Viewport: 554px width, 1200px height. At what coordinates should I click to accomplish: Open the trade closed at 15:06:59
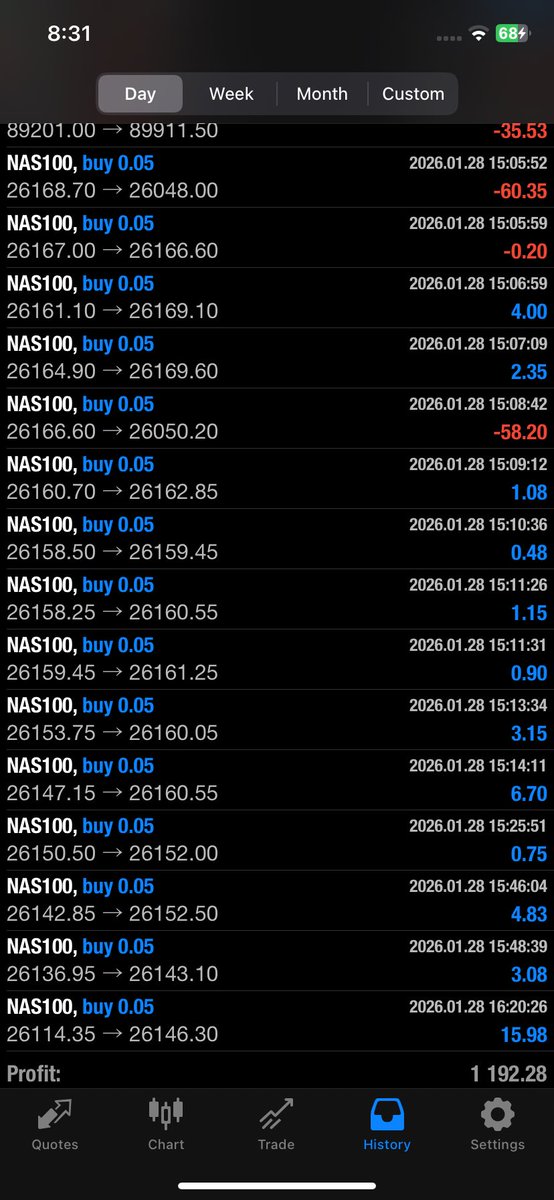277,297
